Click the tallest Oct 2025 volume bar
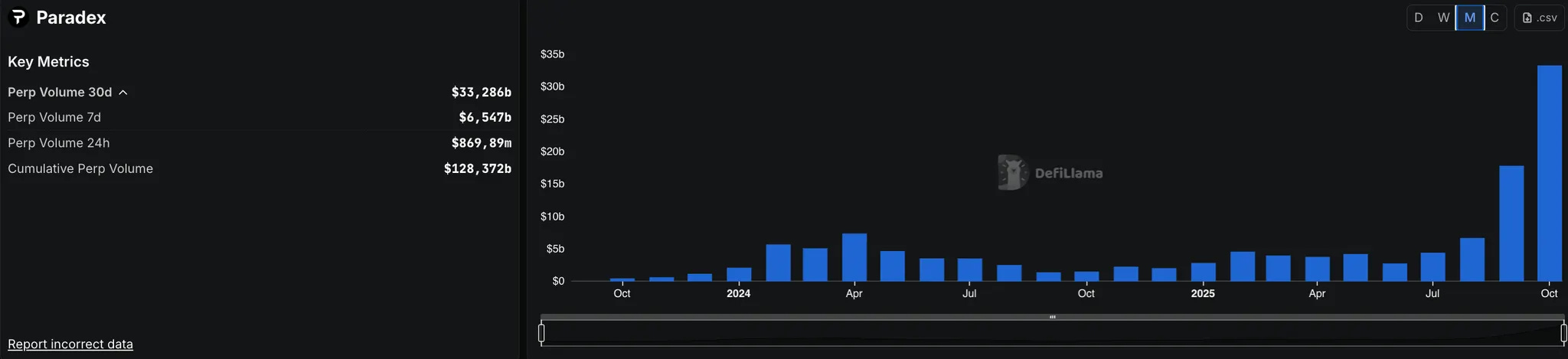 [x=1549, y=173]
